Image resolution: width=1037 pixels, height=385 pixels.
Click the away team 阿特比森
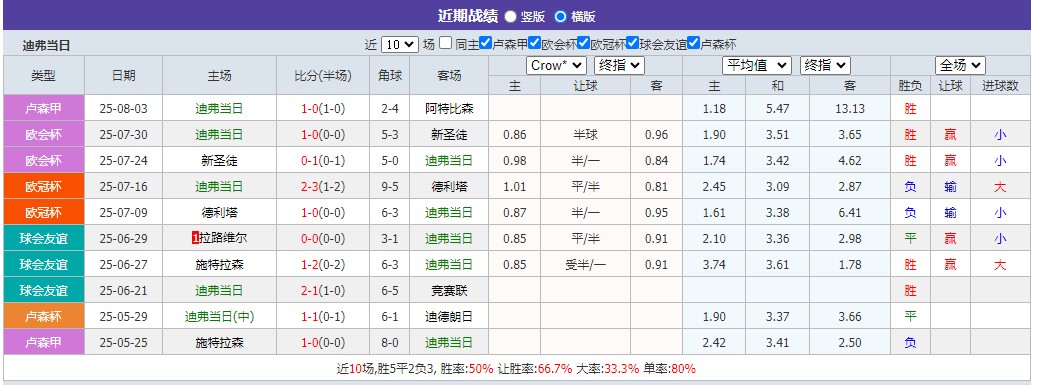pos(449,108)
